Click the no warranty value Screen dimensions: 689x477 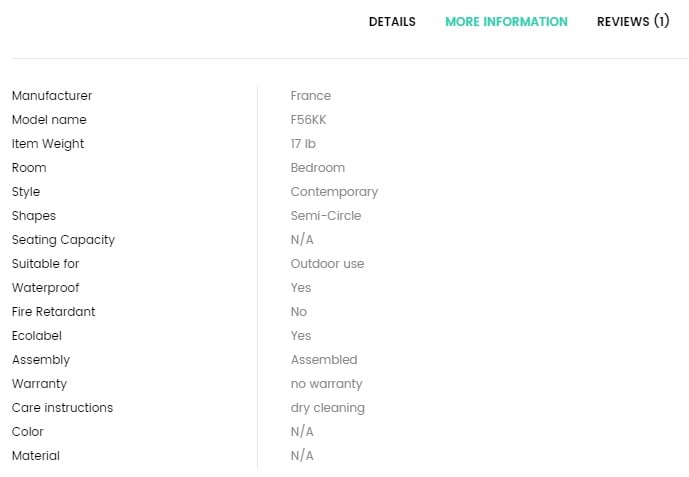(326, 384)
